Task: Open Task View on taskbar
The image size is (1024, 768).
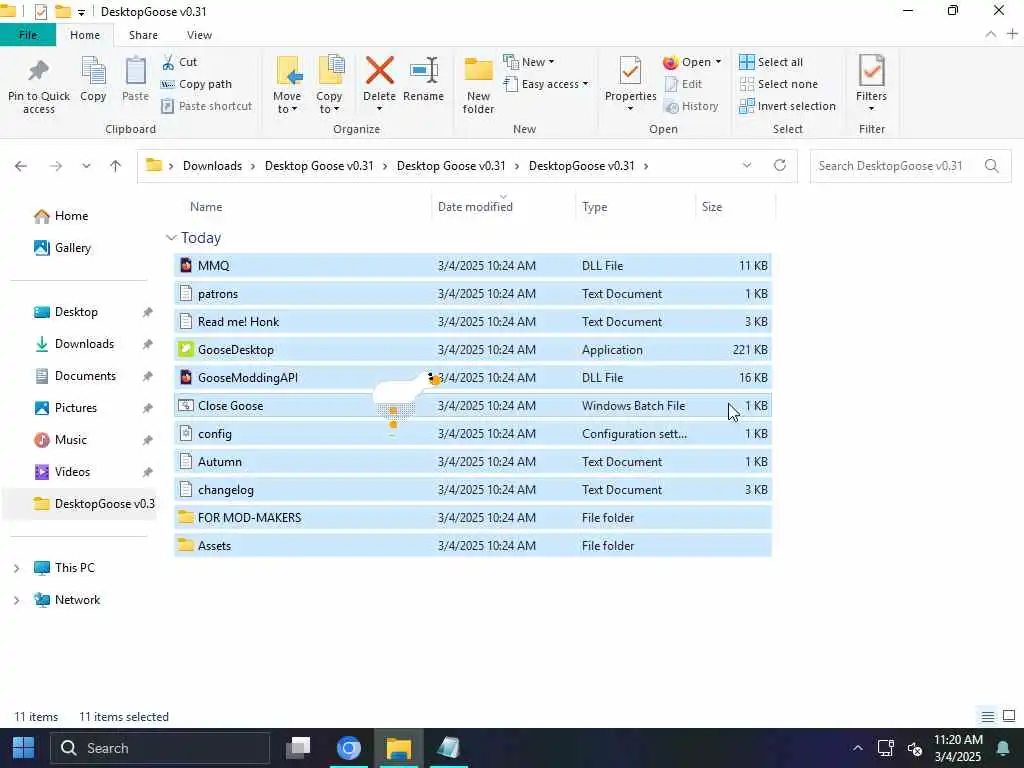Action: click(298, 748)
